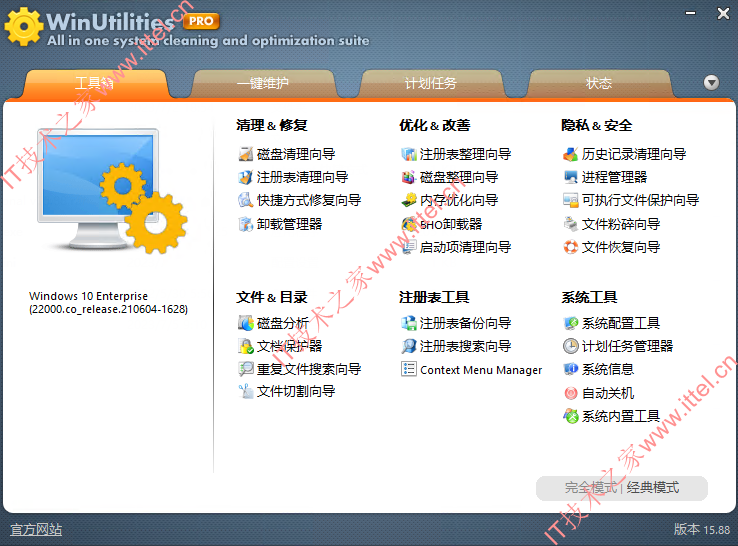The image size is (738, 546).
Task: Minimize the WinUtilities window
Action: tap(690, 13)
